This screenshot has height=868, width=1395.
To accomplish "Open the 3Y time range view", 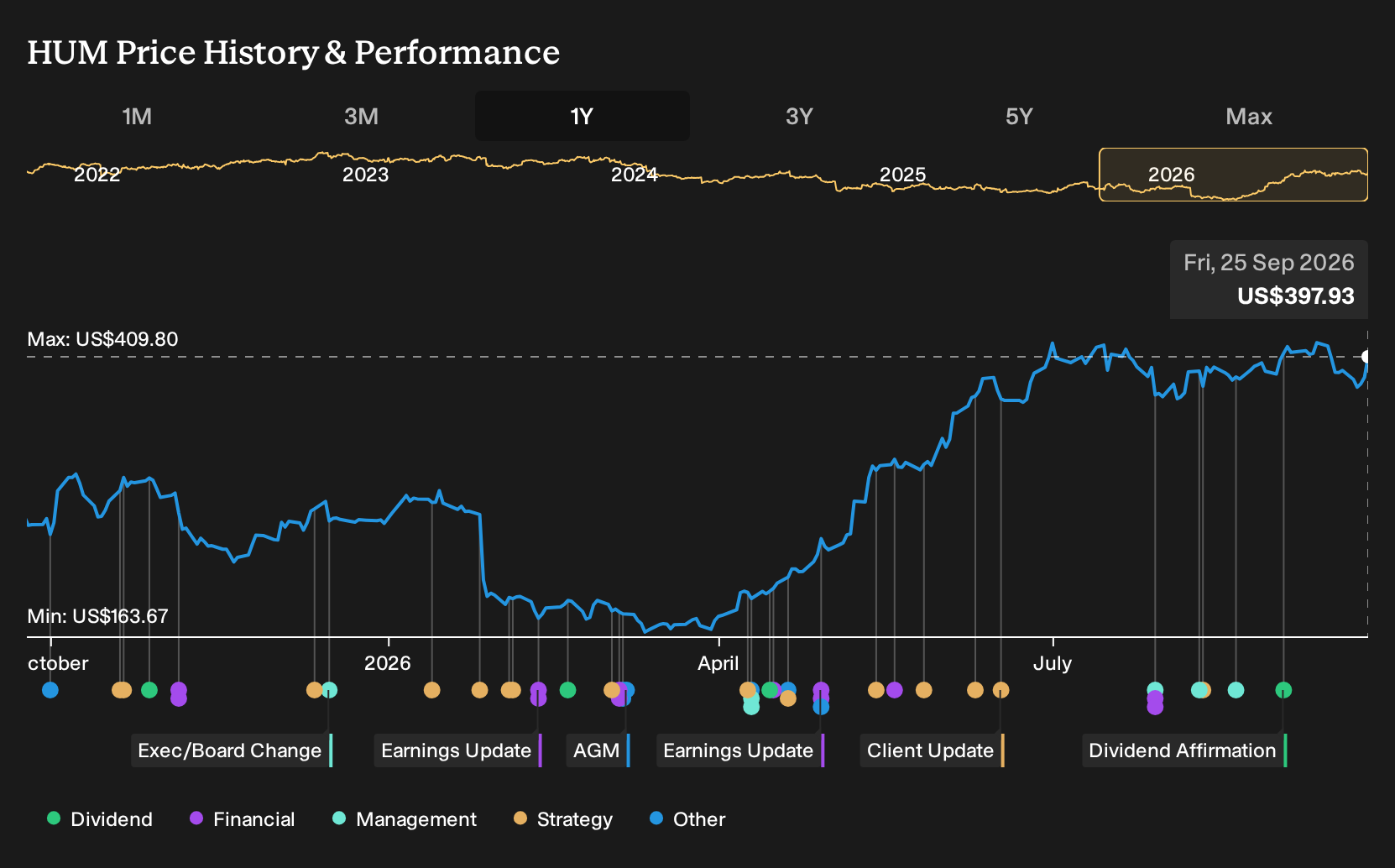I will coord(799,116).
